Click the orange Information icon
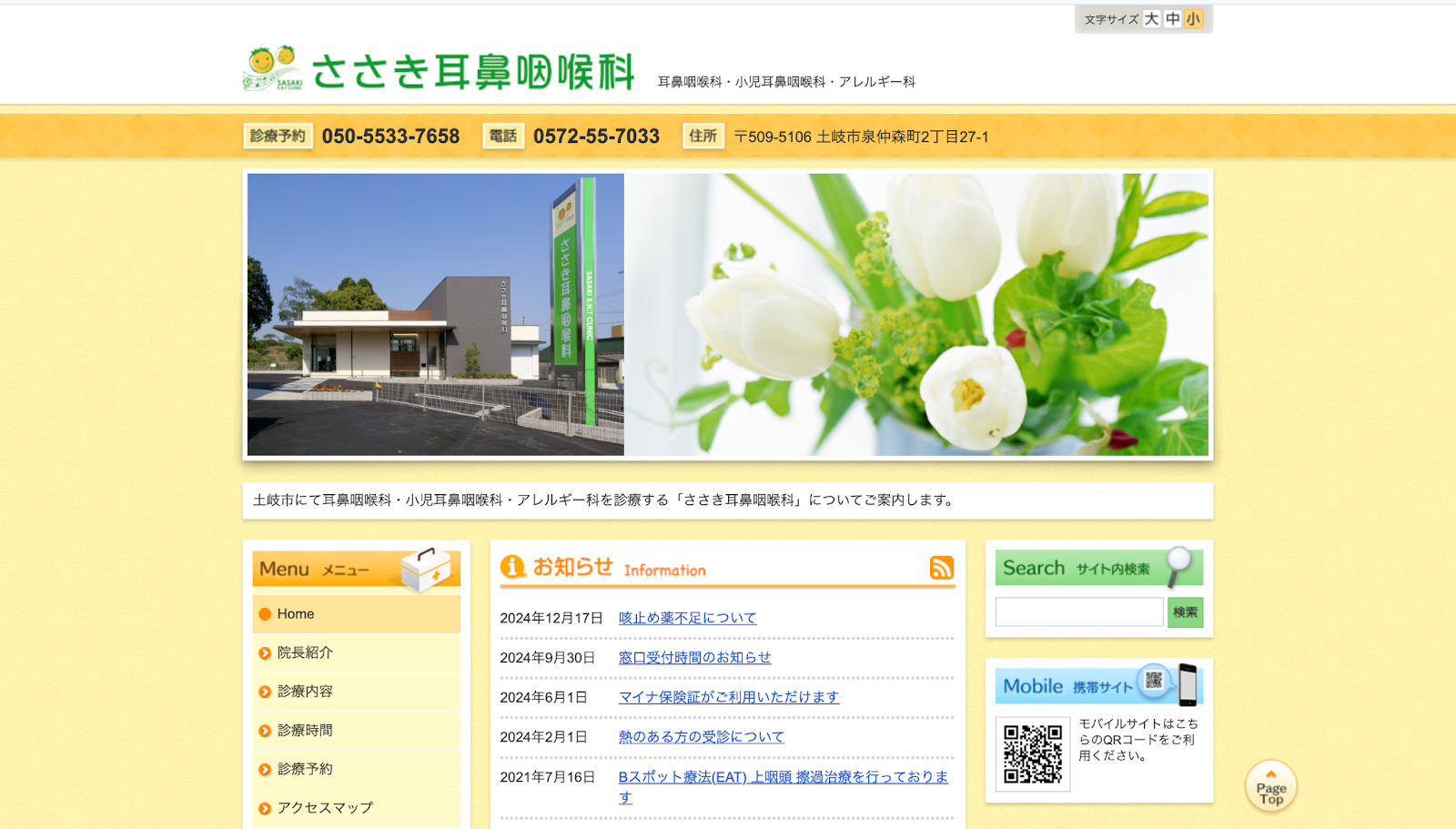Image resolution: width=1456 pixels, height=829 pixels. [x=513, y=567]
